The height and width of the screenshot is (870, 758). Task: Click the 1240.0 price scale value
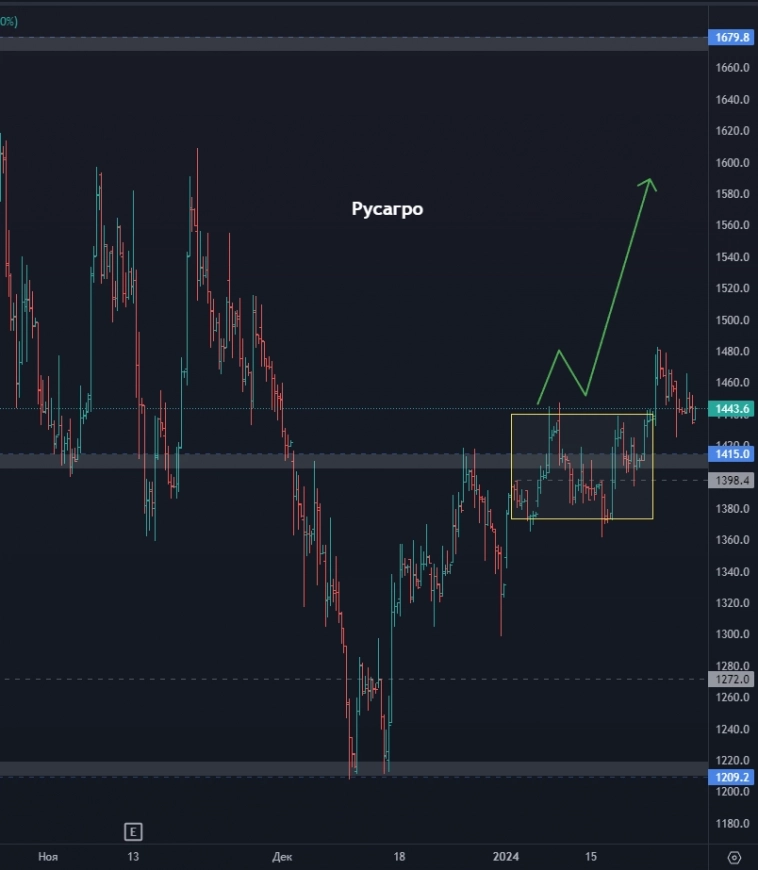click(x=732, y=729)
